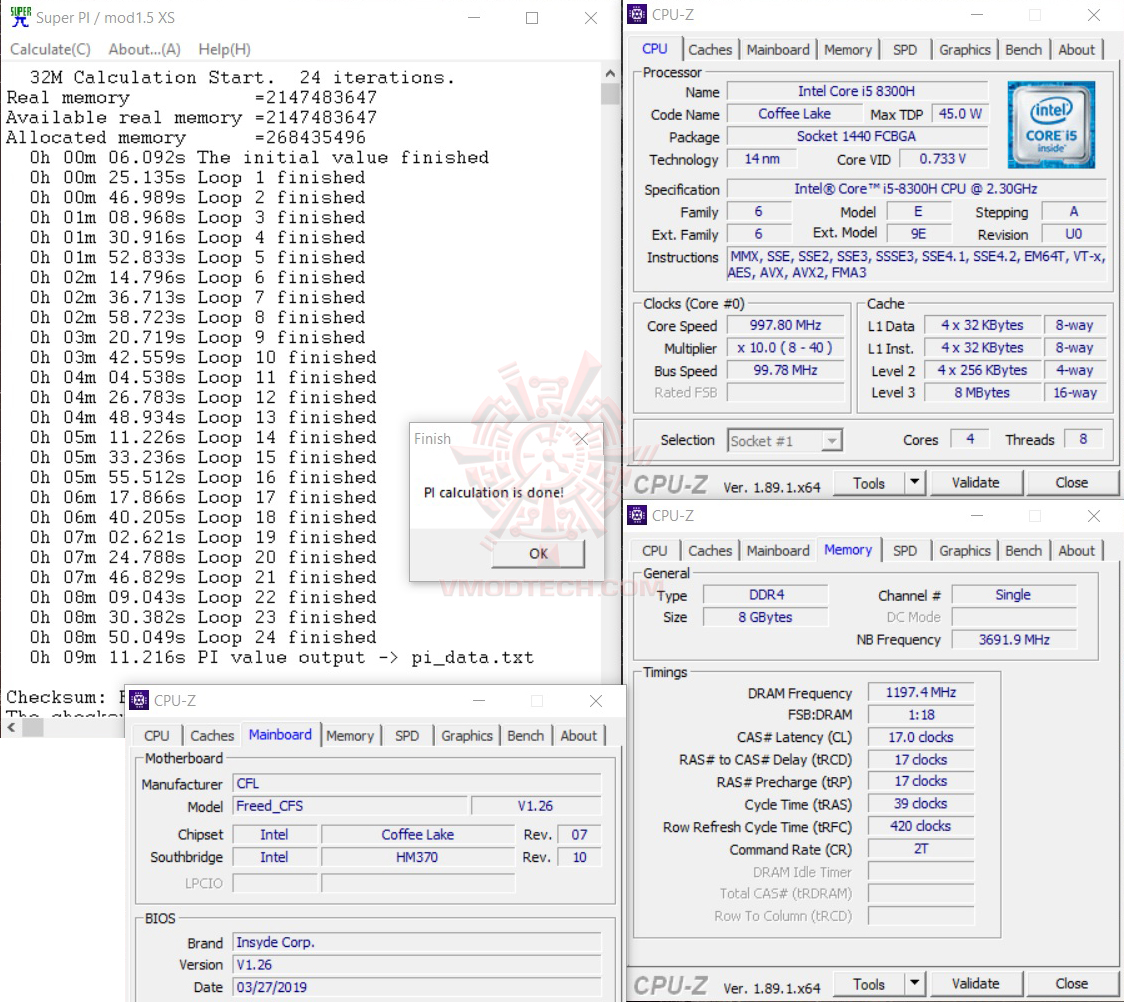Viewport: 1124px width, 1002px height.
Task: Open the Socket #1 selection dropdown
Action: click(785, 441)
